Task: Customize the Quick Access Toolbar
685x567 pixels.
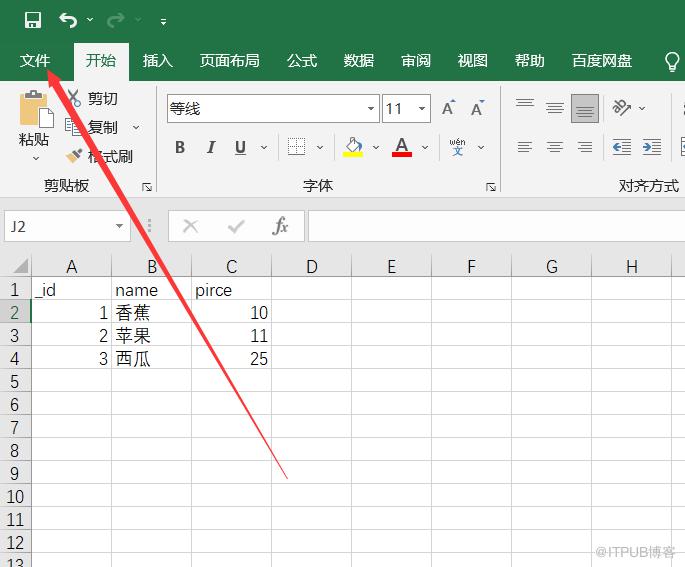Action: click(x=163, y=21)
